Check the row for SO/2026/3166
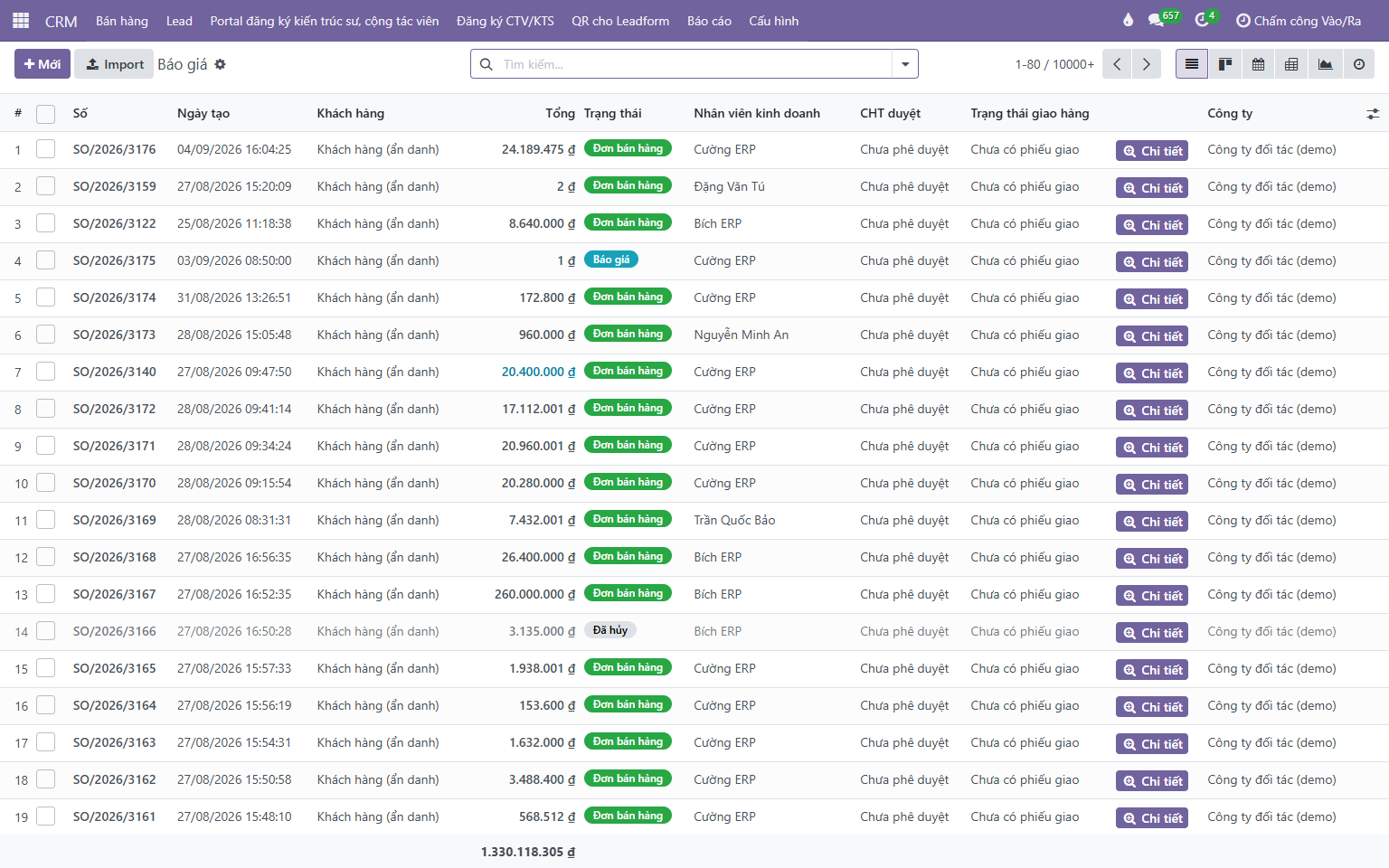The height and width of the screenshot is (868, 1389). click(x=45, y=631)
